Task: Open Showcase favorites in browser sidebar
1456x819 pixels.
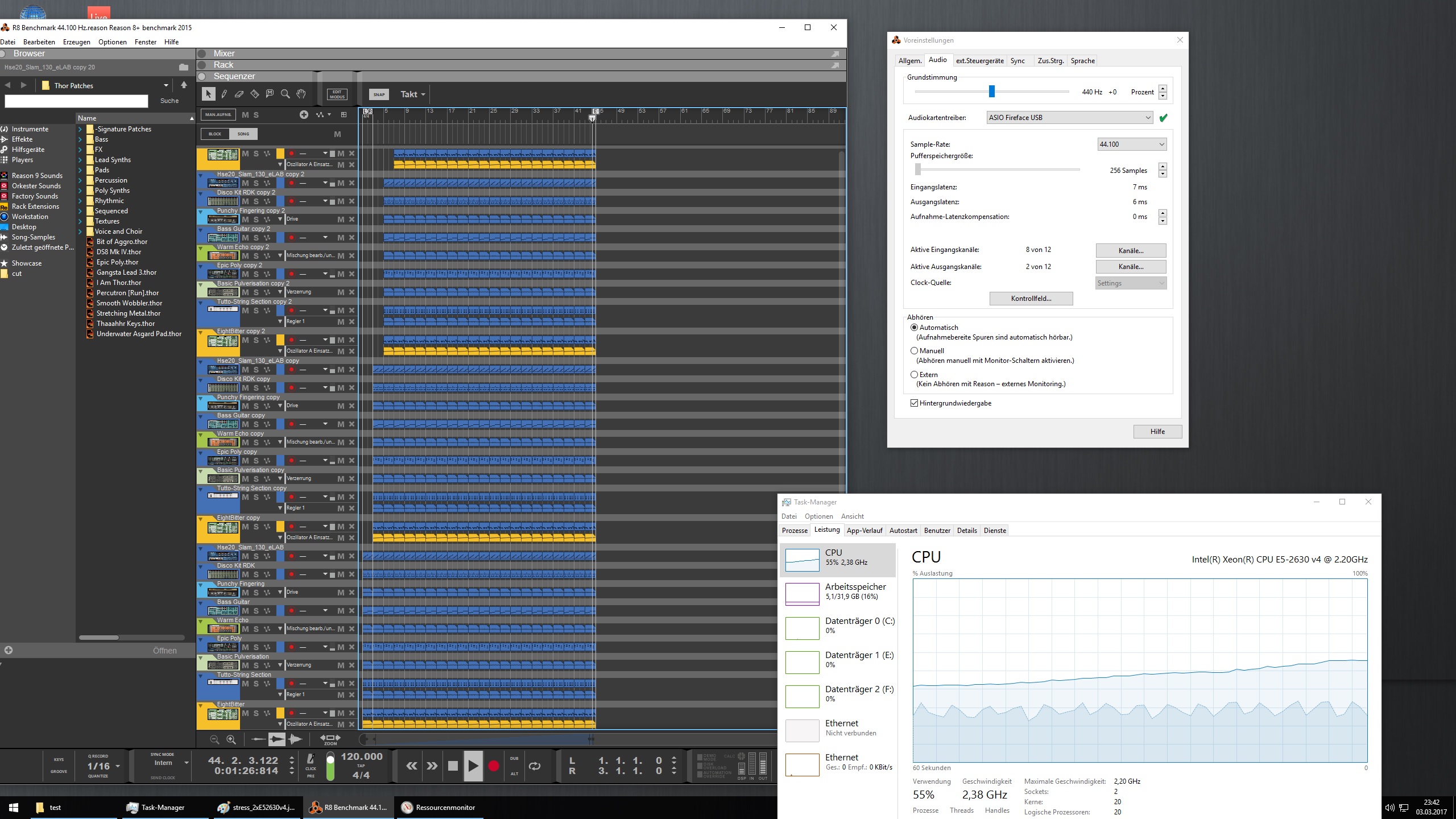Action: pyautogui.click(x=27, y=263)
